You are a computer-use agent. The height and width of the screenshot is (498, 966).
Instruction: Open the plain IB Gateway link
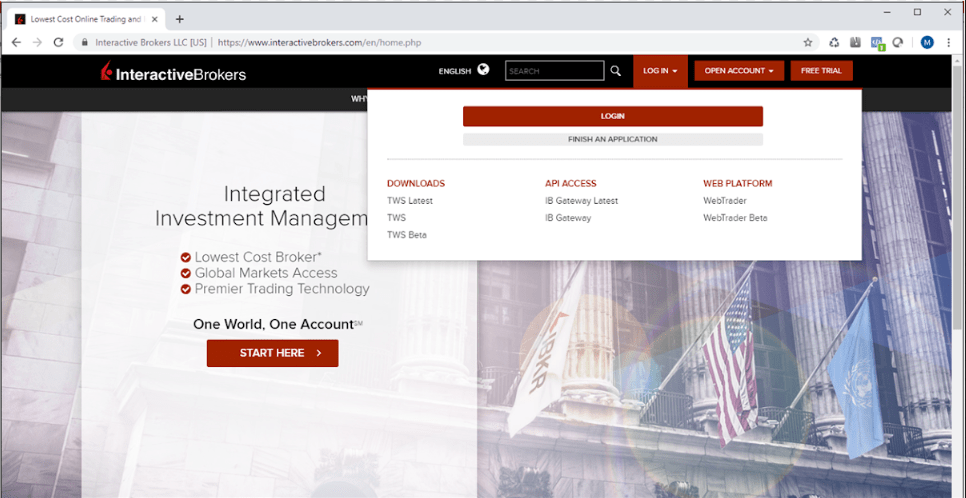(568, 218)
